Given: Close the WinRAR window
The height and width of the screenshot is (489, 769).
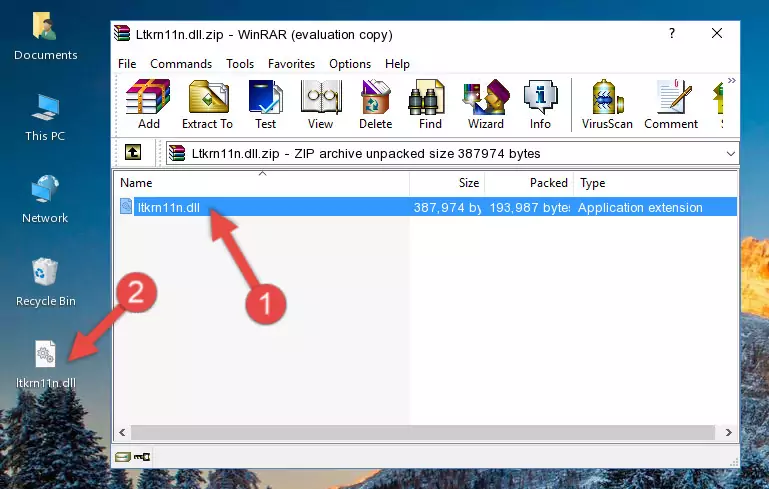Looking at the screenshot, I should [x=717, y=33].
